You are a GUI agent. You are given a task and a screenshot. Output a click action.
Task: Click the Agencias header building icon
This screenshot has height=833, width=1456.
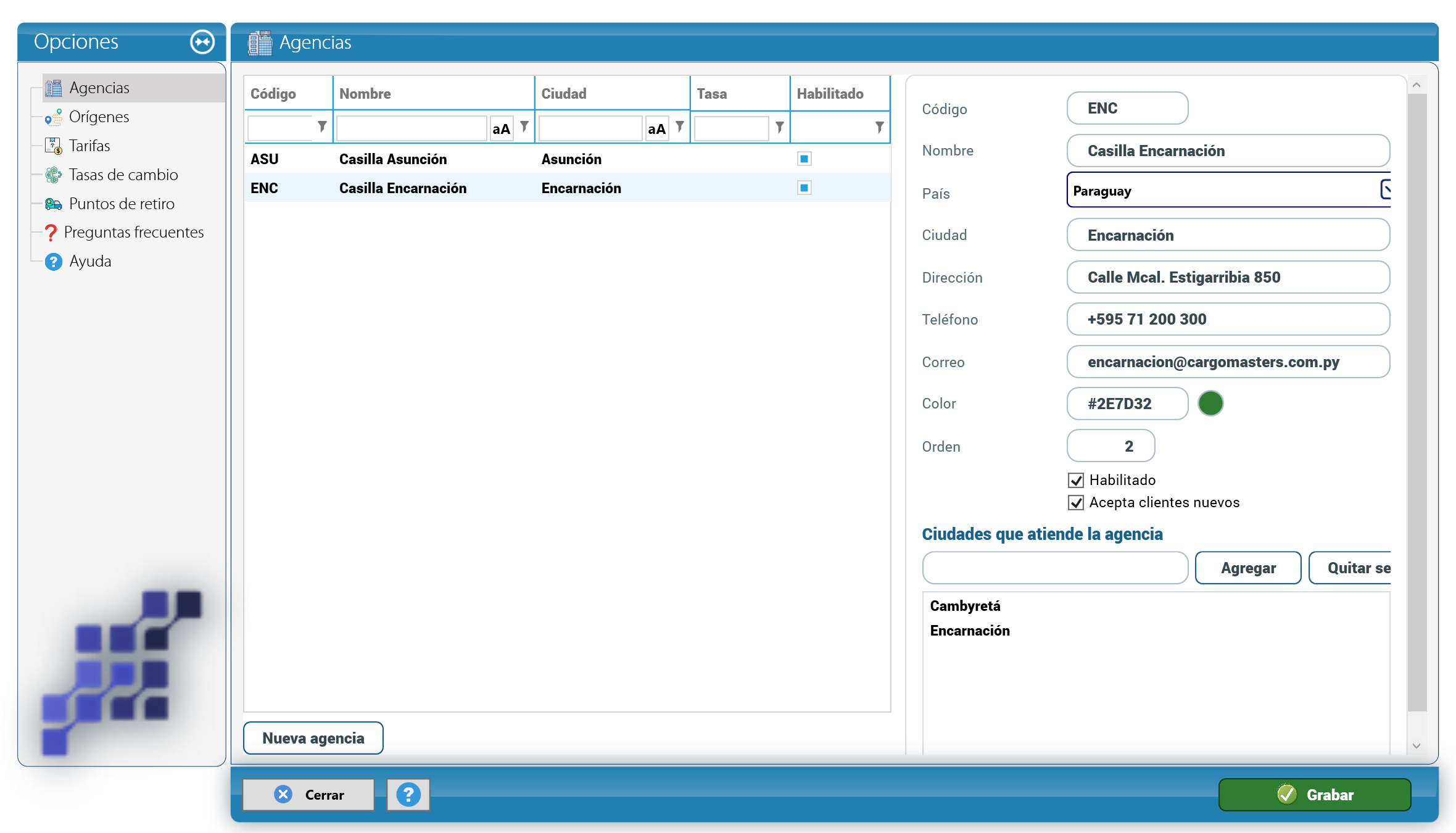260,43
